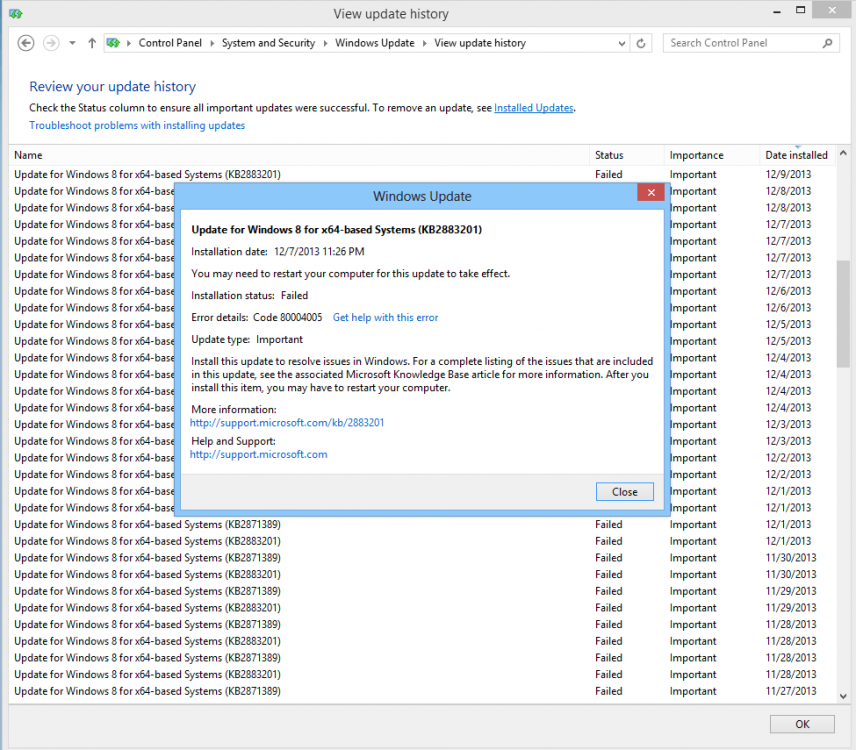The width and height of the screenshot is (856, 750).
Task: Click the 12/9/2013 row's Failed status
Action: [x=609, y=175]
